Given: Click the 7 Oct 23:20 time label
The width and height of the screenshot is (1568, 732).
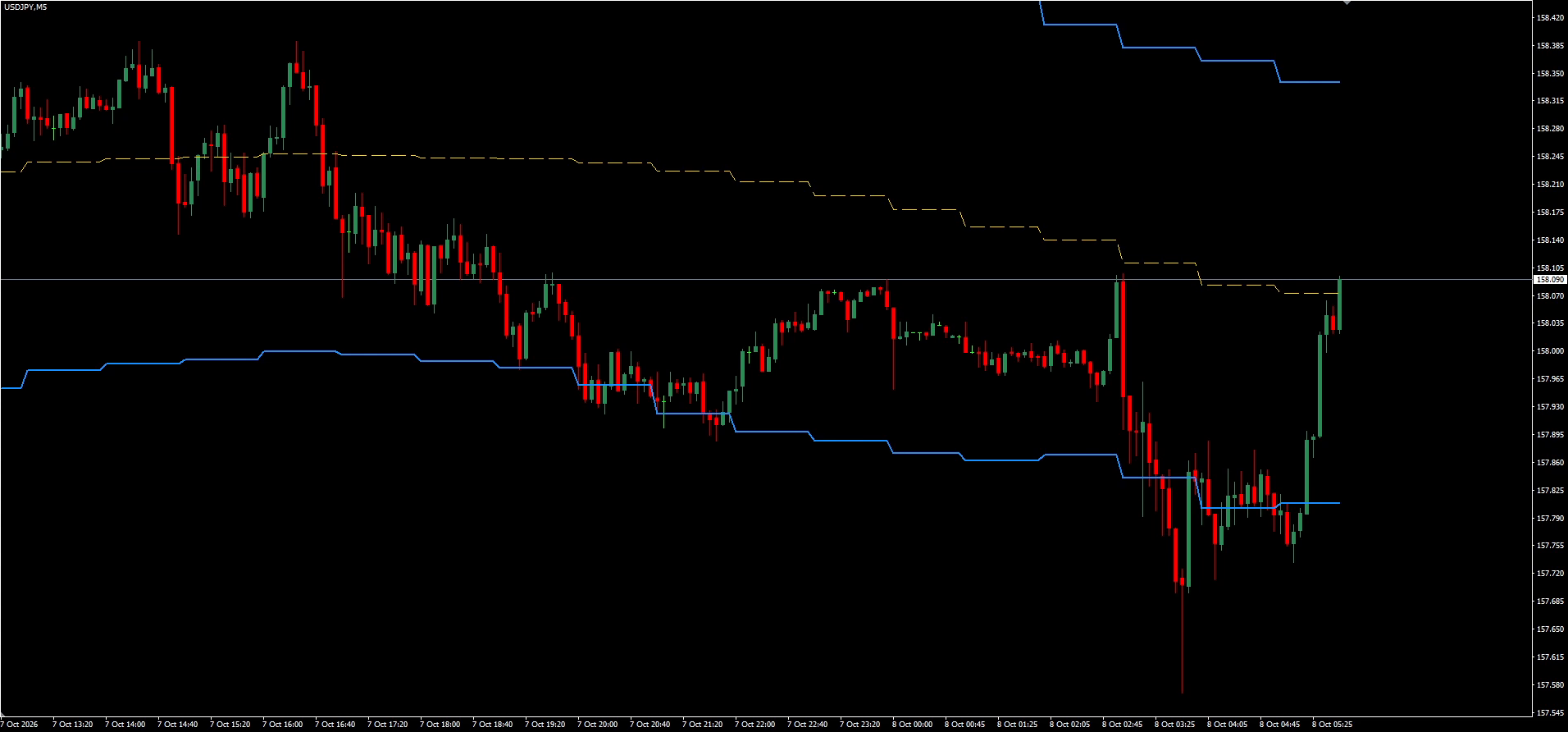Looking at the screenshot, I should tap(859, 725).
